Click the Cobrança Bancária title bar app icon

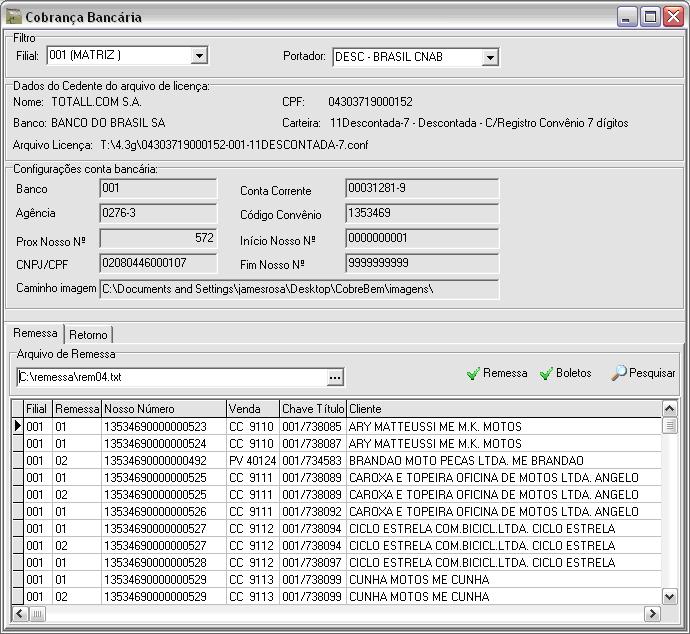coord(14,17)
